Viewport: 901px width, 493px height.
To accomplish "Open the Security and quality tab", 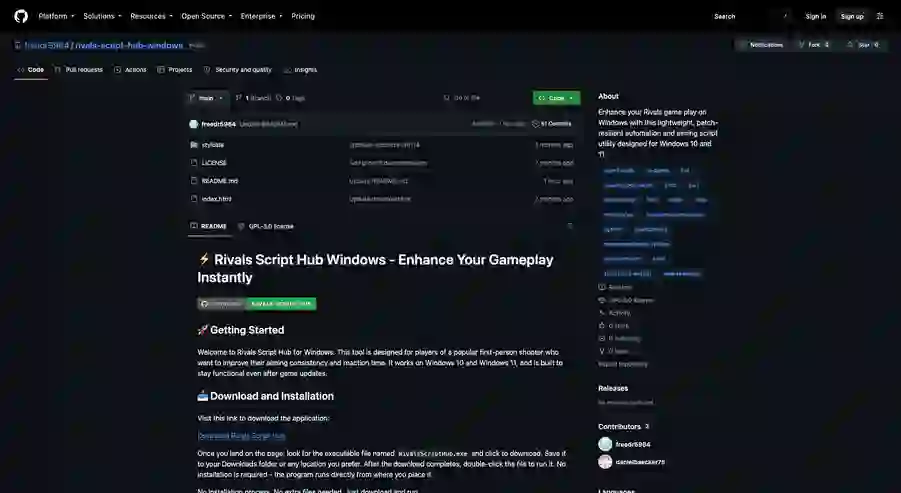I will 237,70.
